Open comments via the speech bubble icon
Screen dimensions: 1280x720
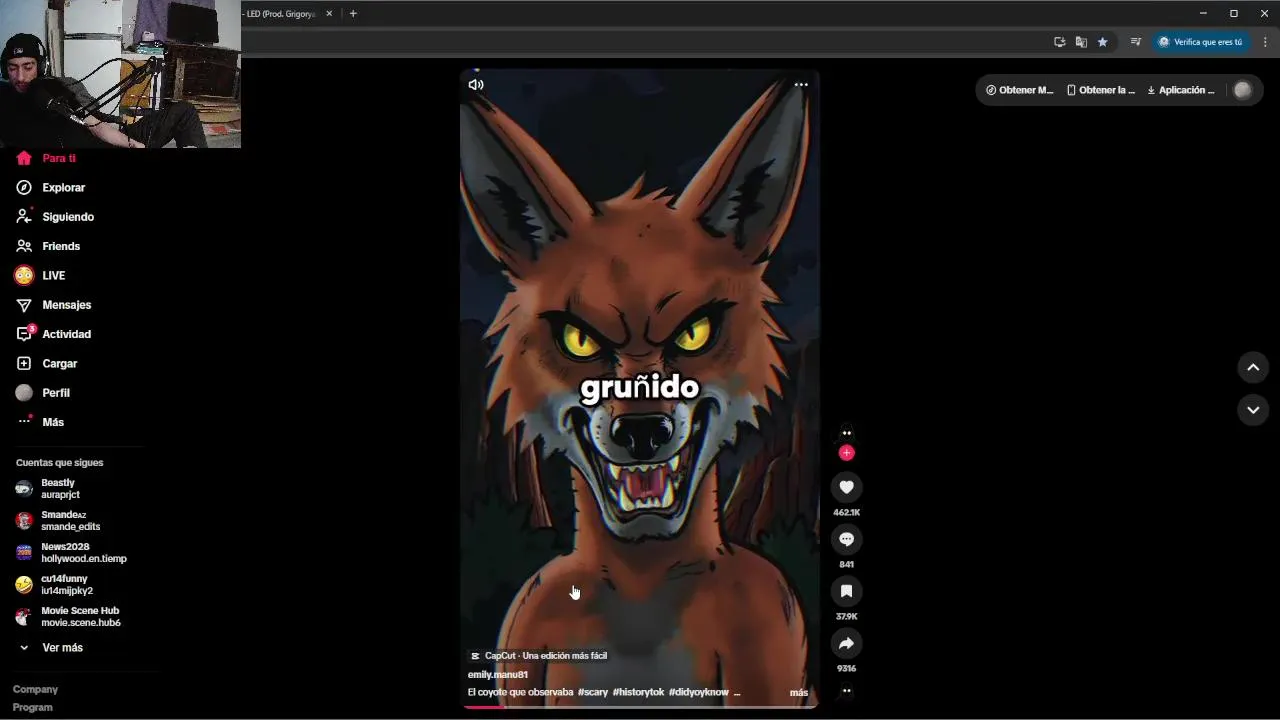pos(846,539)
